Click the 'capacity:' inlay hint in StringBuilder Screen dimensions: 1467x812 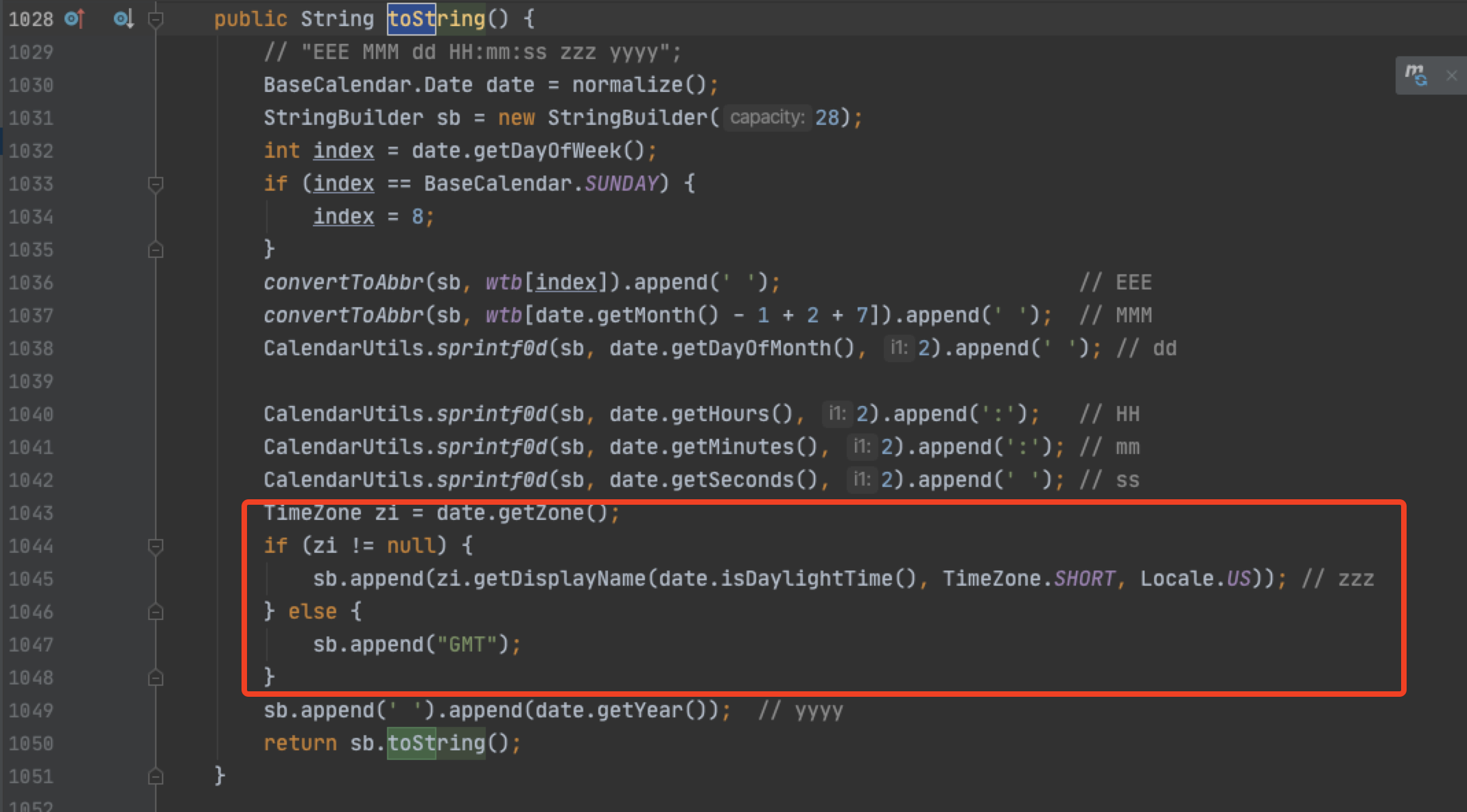766,118
